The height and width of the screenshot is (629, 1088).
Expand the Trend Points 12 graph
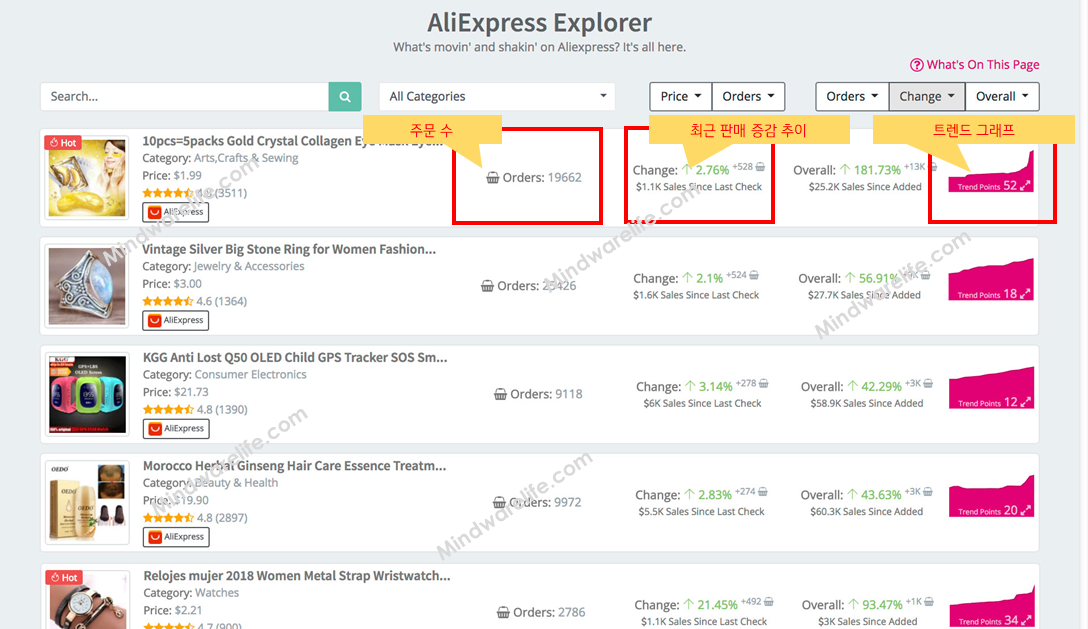point(992,388)
